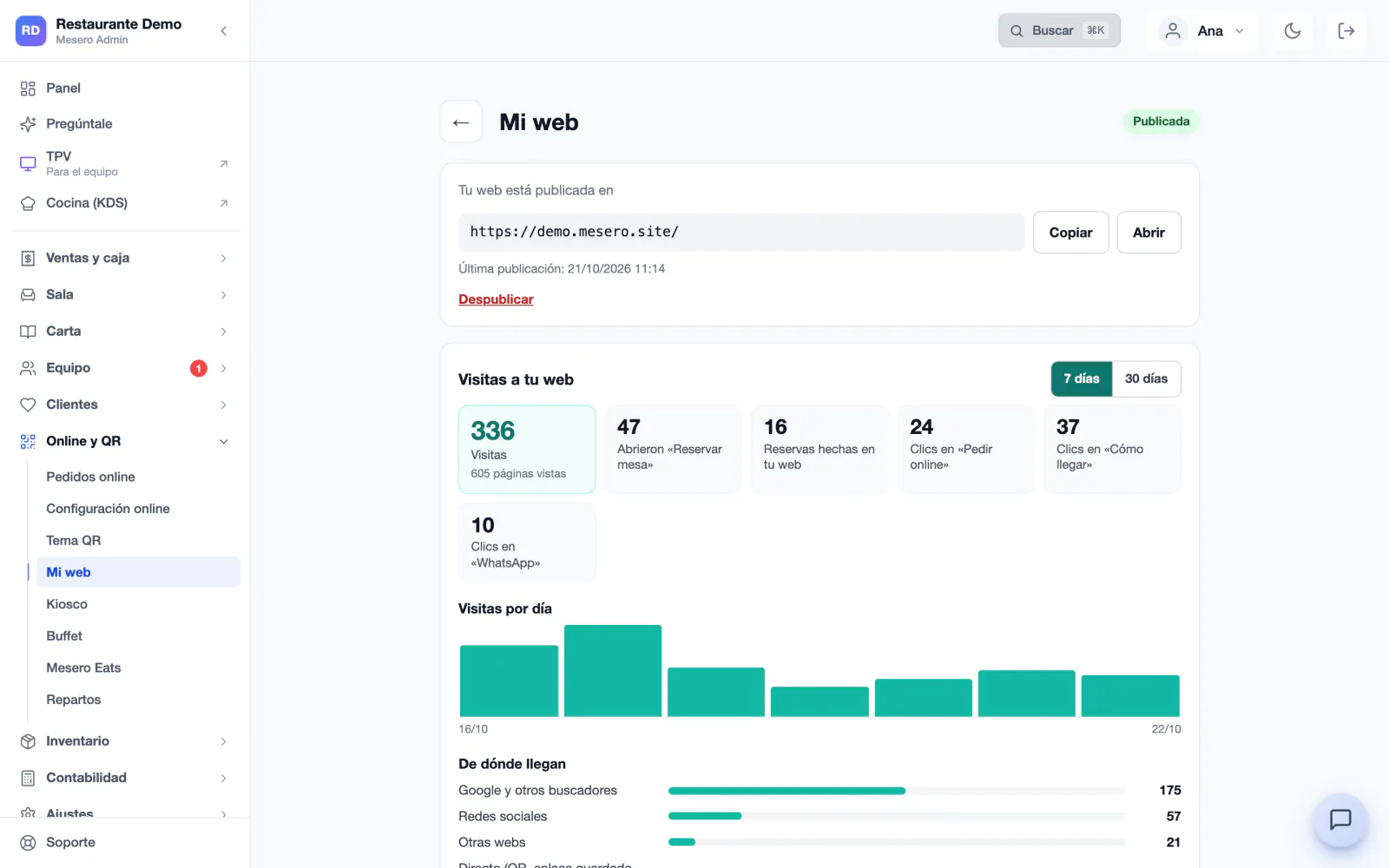Click the Online y QR code icon
This screenshot has height=868, width=1389.
28,441
